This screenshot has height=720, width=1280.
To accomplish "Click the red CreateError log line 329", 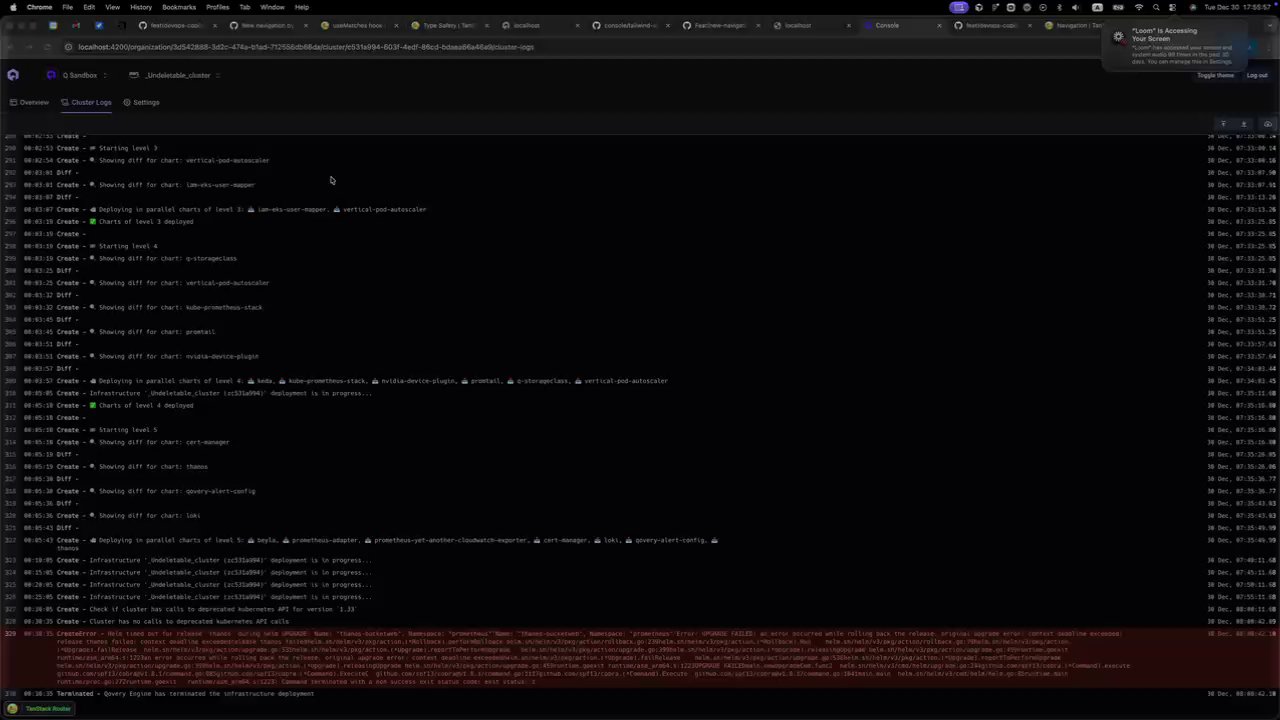I will pos(640,657).
